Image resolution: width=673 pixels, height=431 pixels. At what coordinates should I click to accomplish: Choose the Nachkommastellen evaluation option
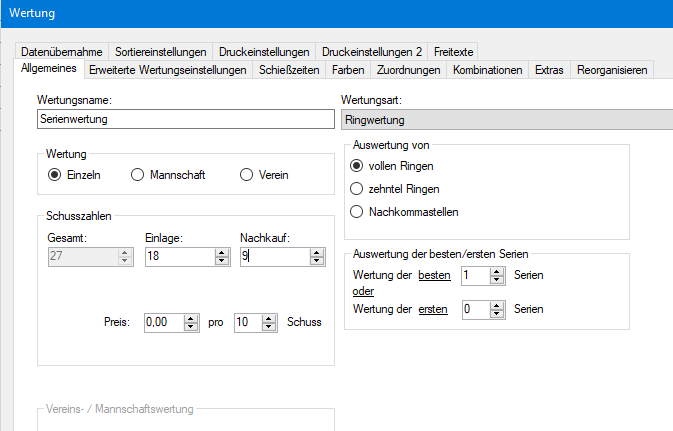(356, 211)
